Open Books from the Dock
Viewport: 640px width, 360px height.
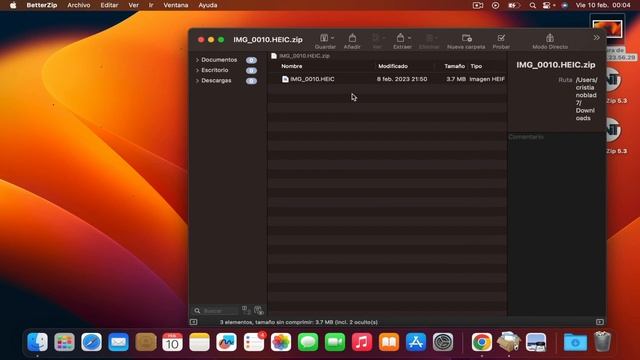coord(389,342)
